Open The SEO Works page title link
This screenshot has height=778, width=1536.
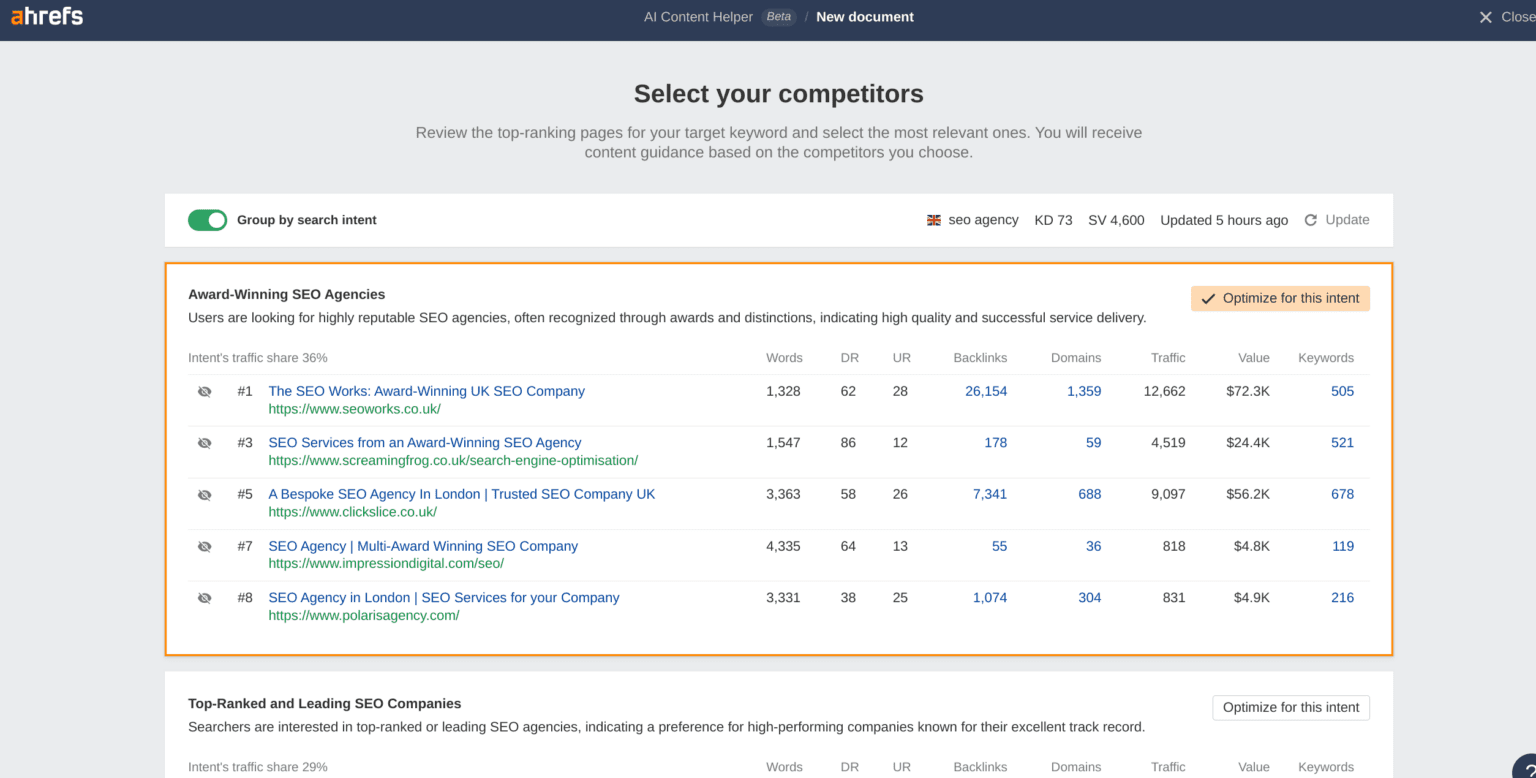pos(426,391)
